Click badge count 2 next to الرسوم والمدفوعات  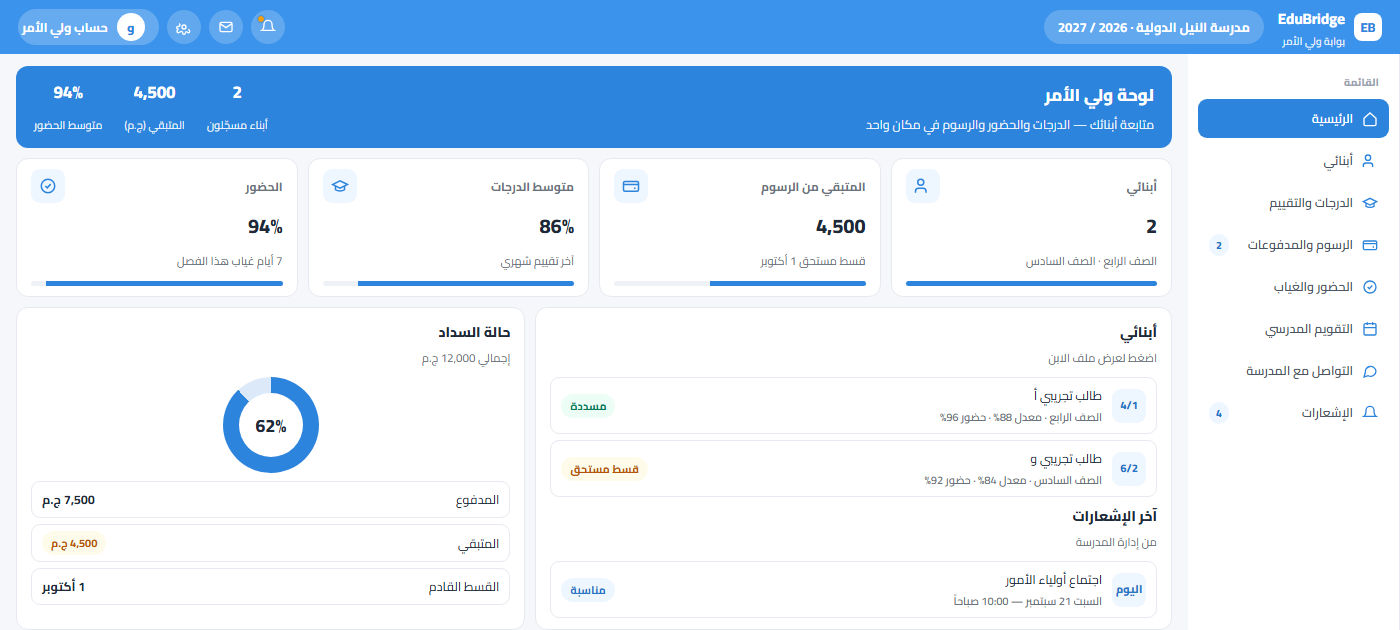(1218, 245)
